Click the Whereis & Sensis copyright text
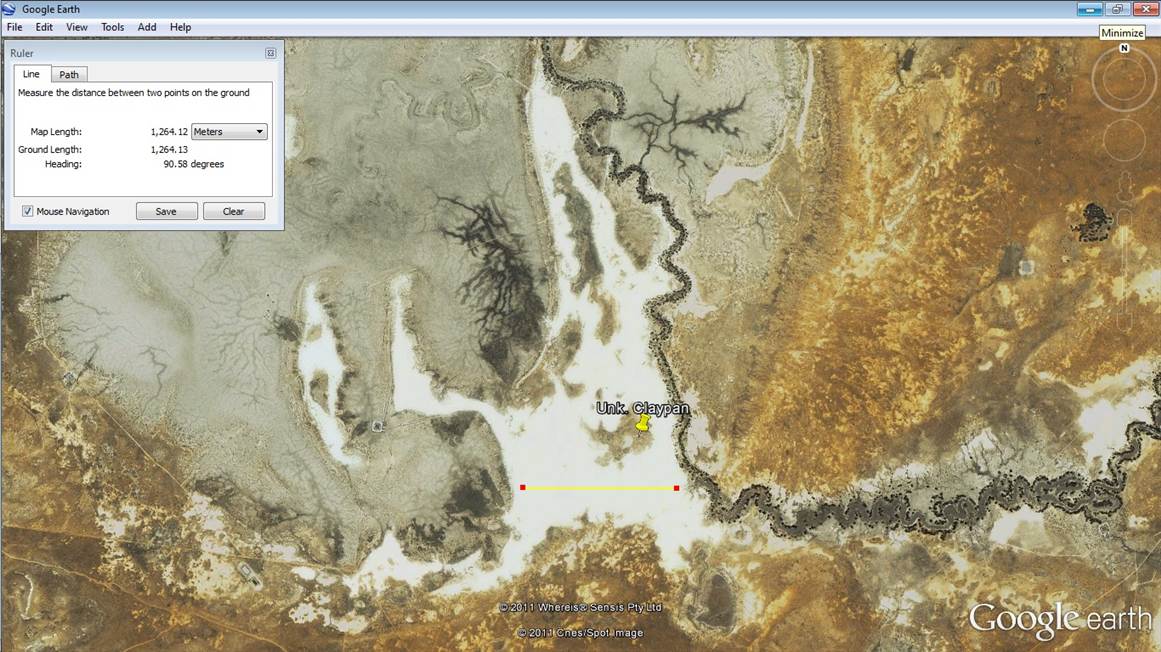The width and height of the screenshot is (1161, 652). (x=580, y=607)
